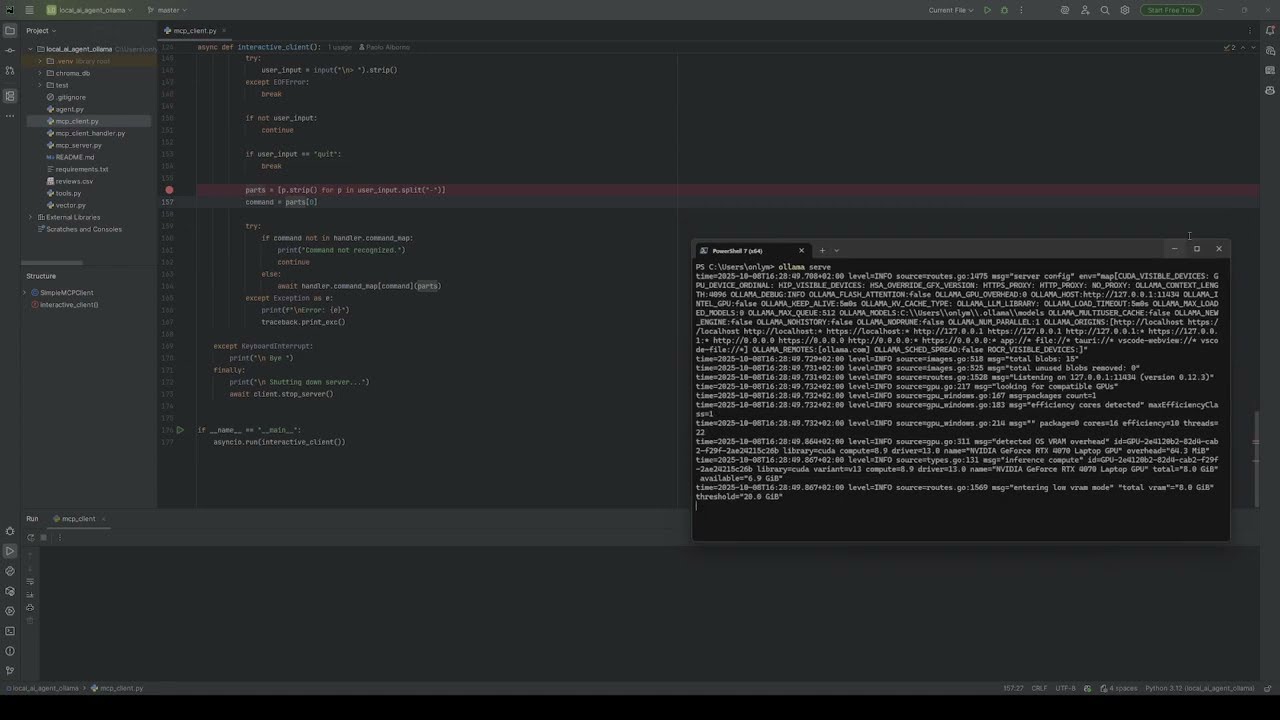
Task: Open the Commit tool window
Action: point(10,51)
